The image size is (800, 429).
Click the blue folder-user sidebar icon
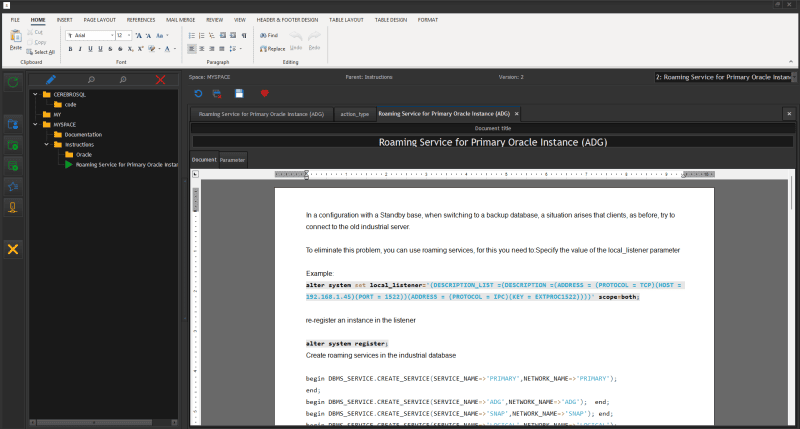click(13, 124)
